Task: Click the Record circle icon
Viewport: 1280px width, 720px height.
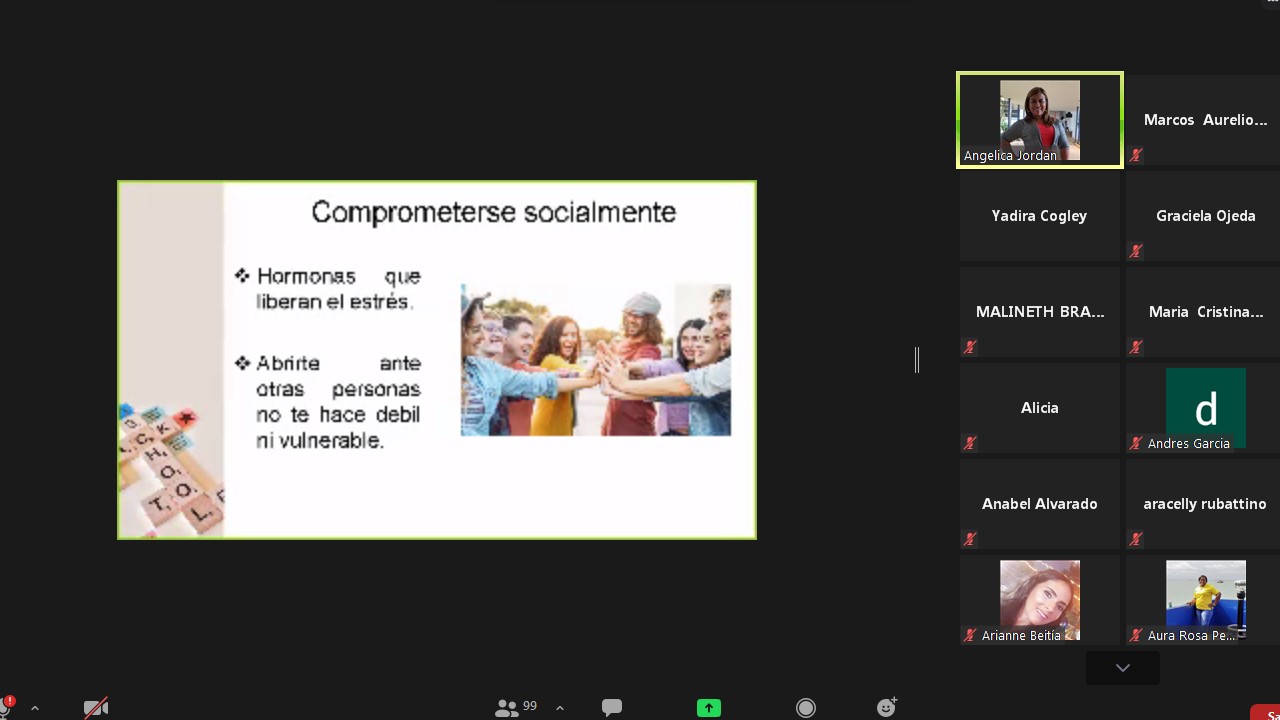Action: point(806,708)
